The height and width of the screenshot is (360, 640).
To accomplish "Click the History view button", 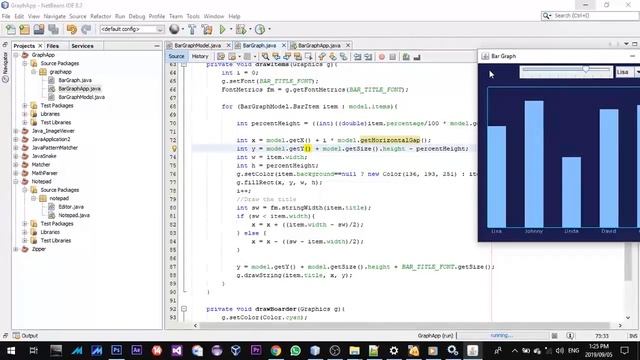I will click(x=200, y=56).
